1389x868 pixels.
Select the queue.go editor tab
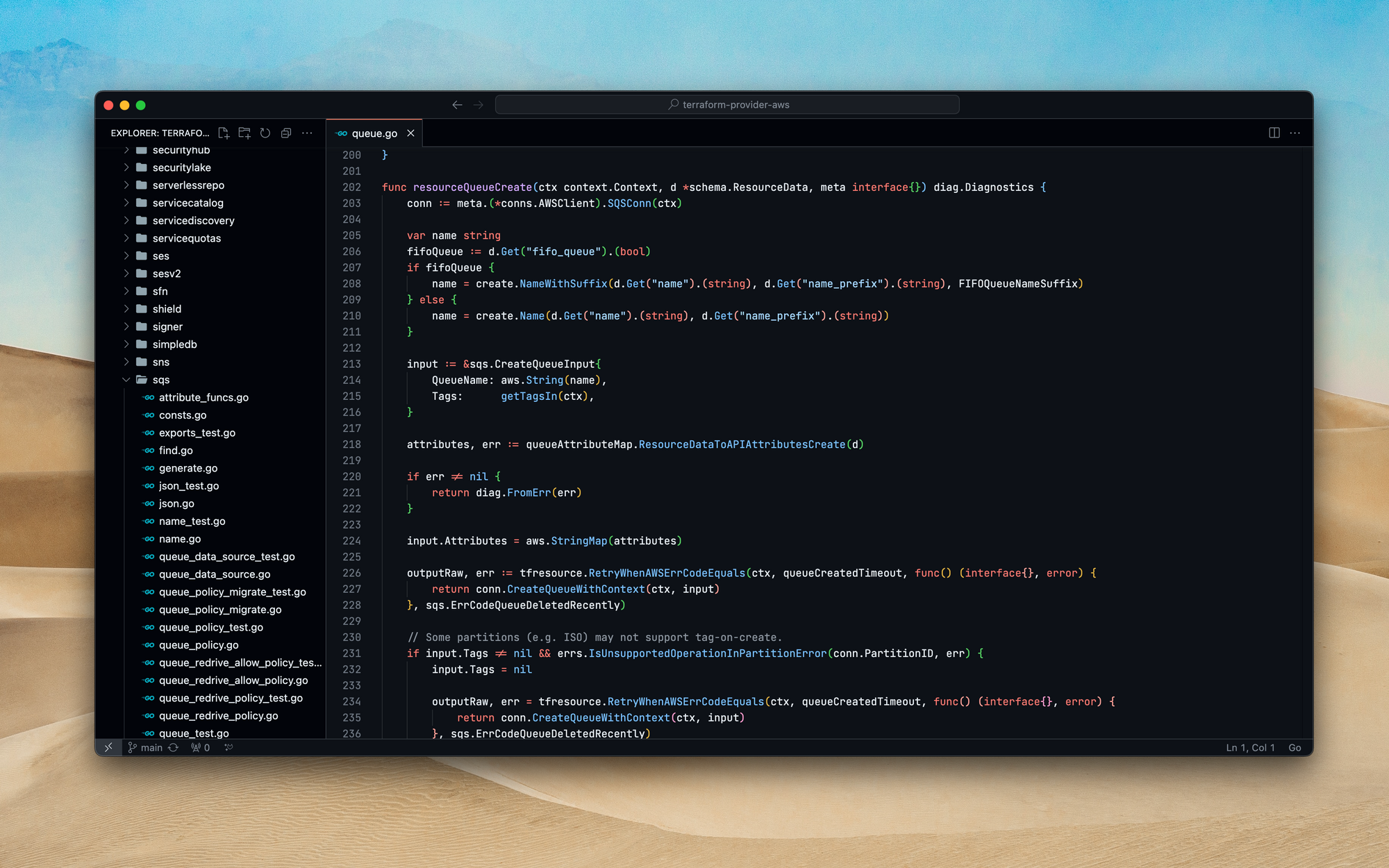[x=374, y=133]
